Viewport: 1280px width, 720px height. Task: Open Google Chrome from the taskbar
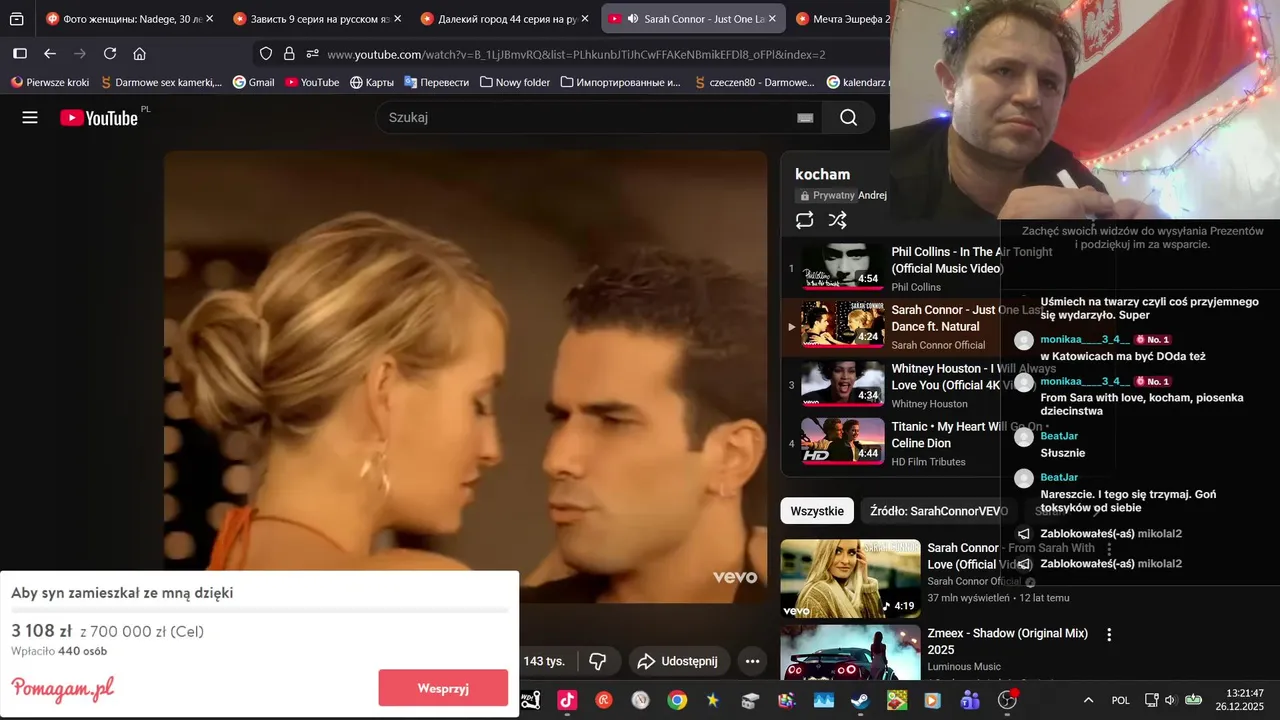point(677,700)
